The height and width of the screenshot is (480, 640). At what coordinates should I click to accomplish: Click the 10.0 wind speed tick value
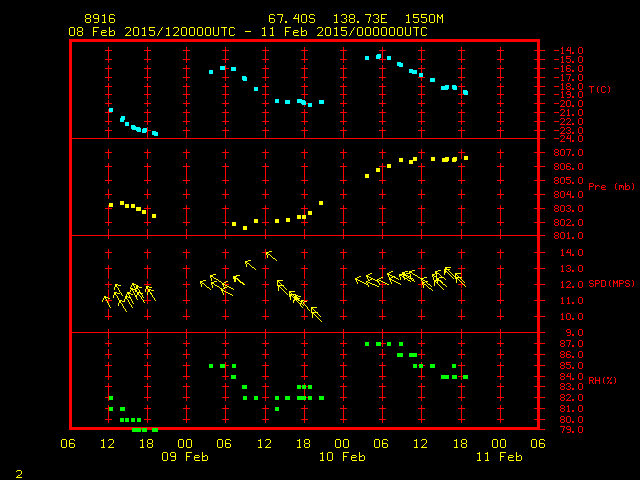[x=572, y=317]
